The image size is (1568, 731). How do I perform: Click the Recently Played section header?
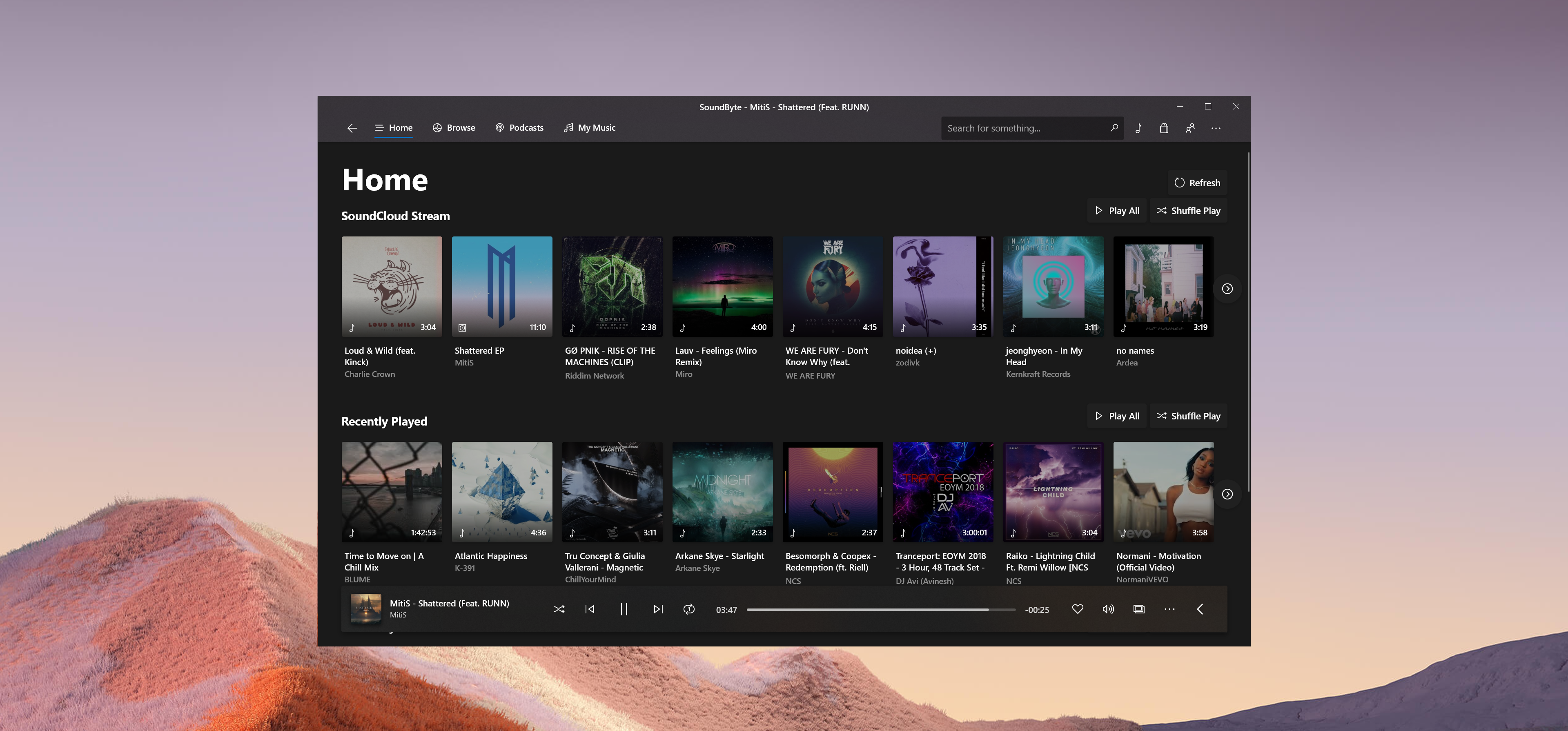click(384, 422)
